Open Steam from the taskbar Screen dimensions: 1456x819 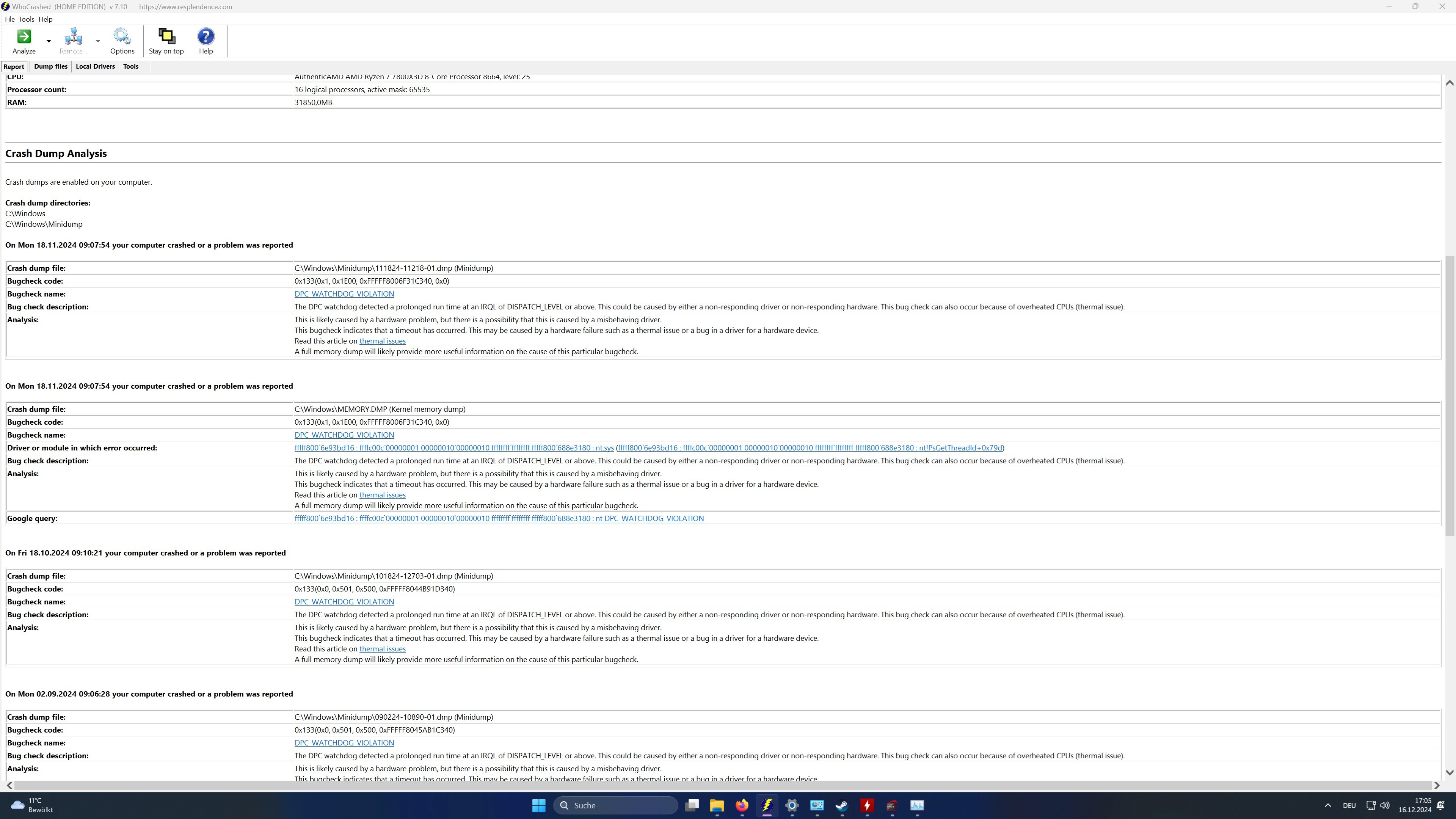[x=842, y=805]
